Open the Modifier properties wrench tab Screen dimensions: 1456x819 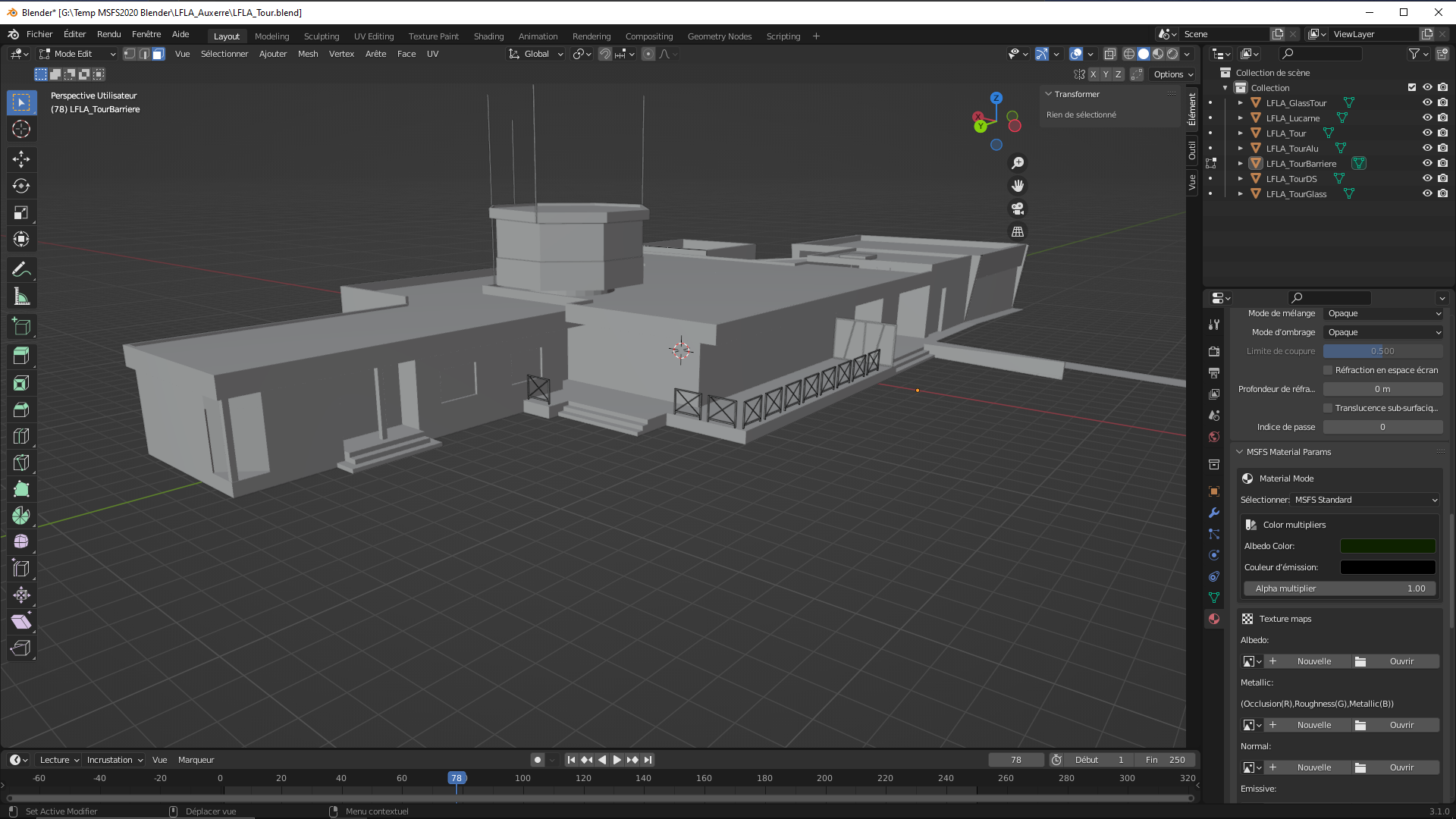[1214, 513]
